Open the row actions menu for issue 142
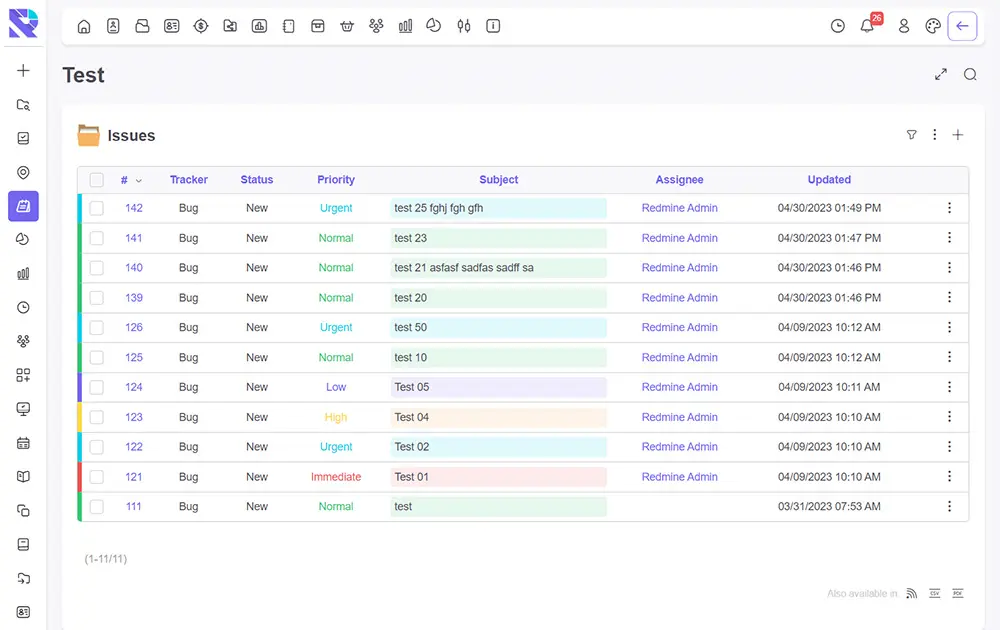The height and width of the screenshot is (630, 1000). (x=949, y=208)
